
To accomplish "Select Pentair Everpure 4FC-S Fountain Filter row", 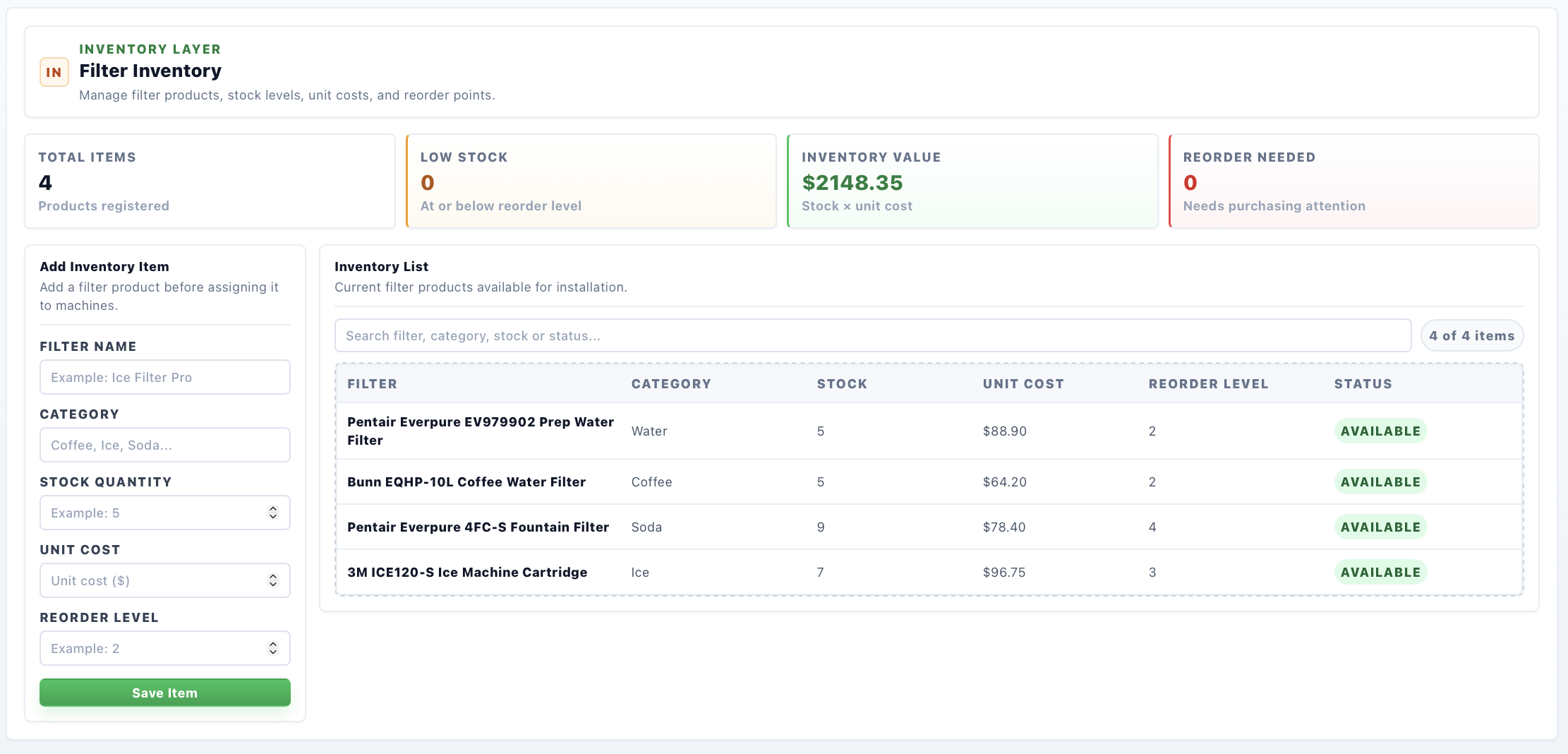I will point(929,527).
